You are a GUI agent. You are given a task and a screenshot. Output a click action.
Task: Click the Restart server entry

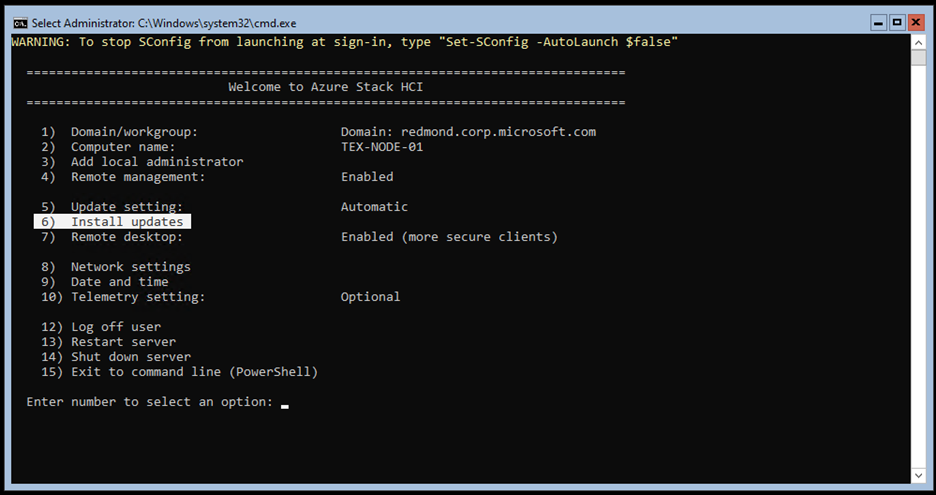(122, 342)
